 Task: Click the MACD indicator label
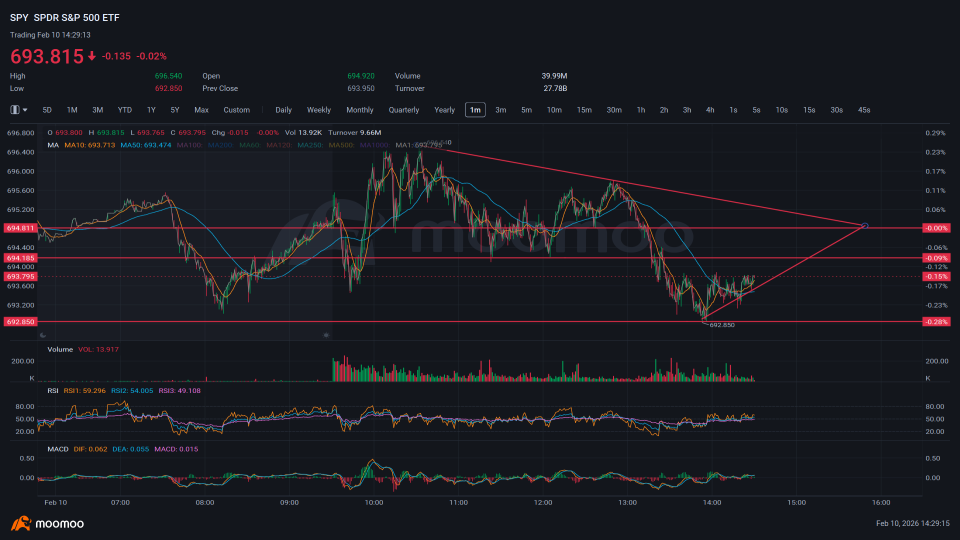click(58, 449)
